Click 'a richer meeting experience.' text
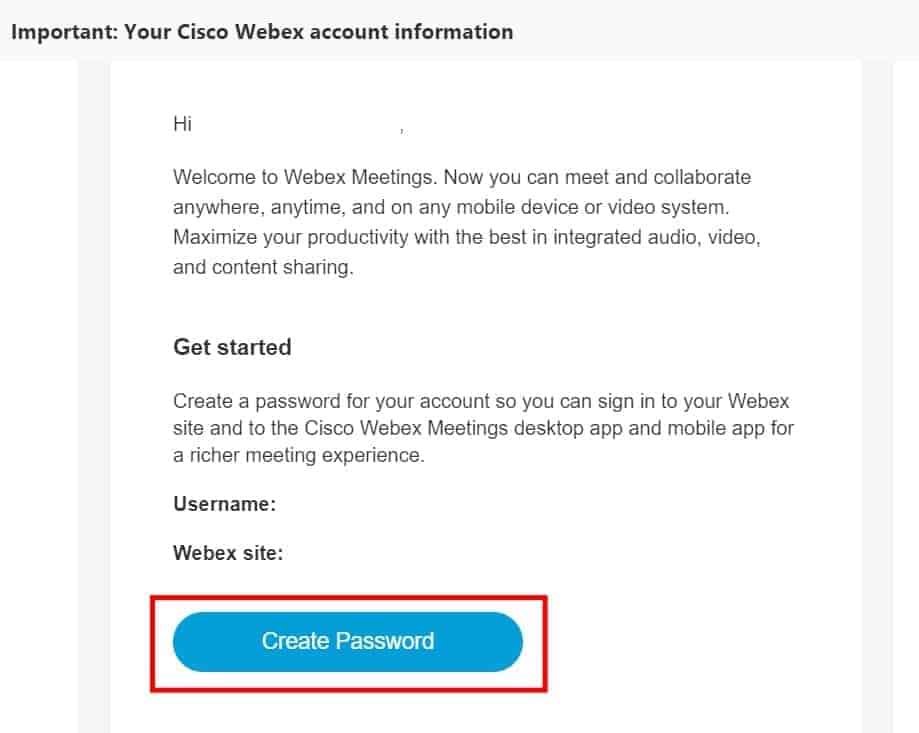 298,455
